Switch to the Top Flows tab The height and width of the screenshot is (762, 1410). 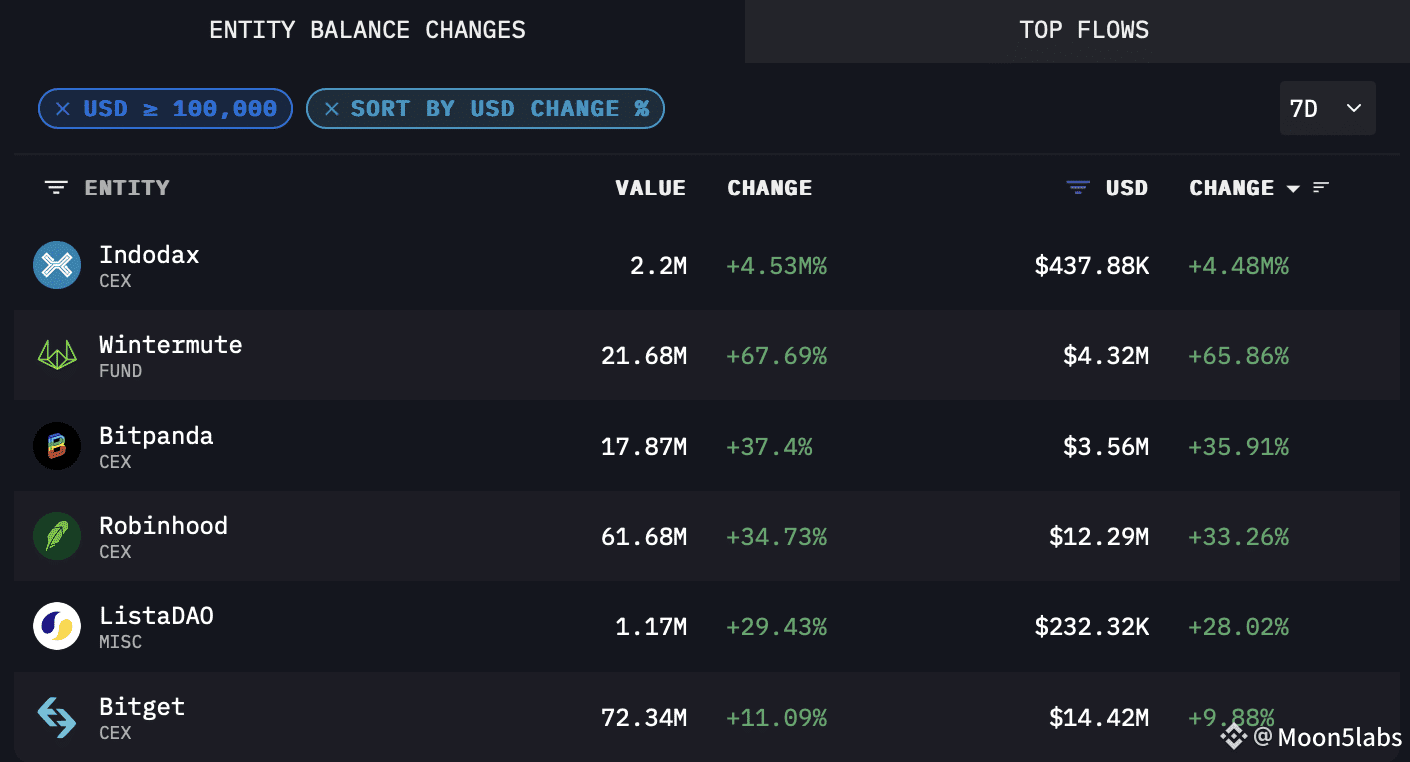1084,30
